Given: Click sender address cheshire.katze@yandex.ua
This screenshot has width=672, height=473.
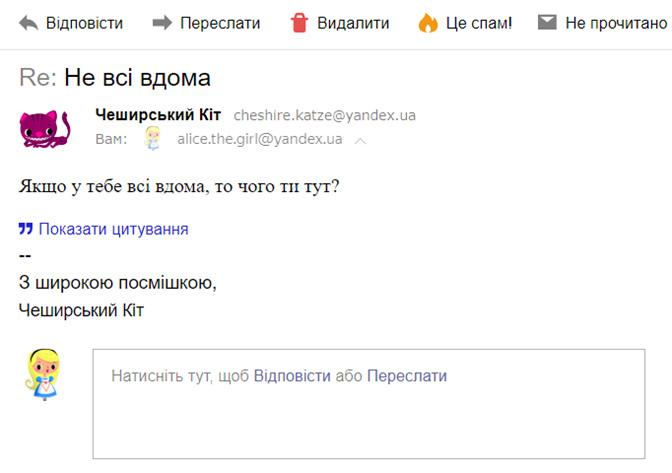Looking at the screenshot, I should coord(325,115).
